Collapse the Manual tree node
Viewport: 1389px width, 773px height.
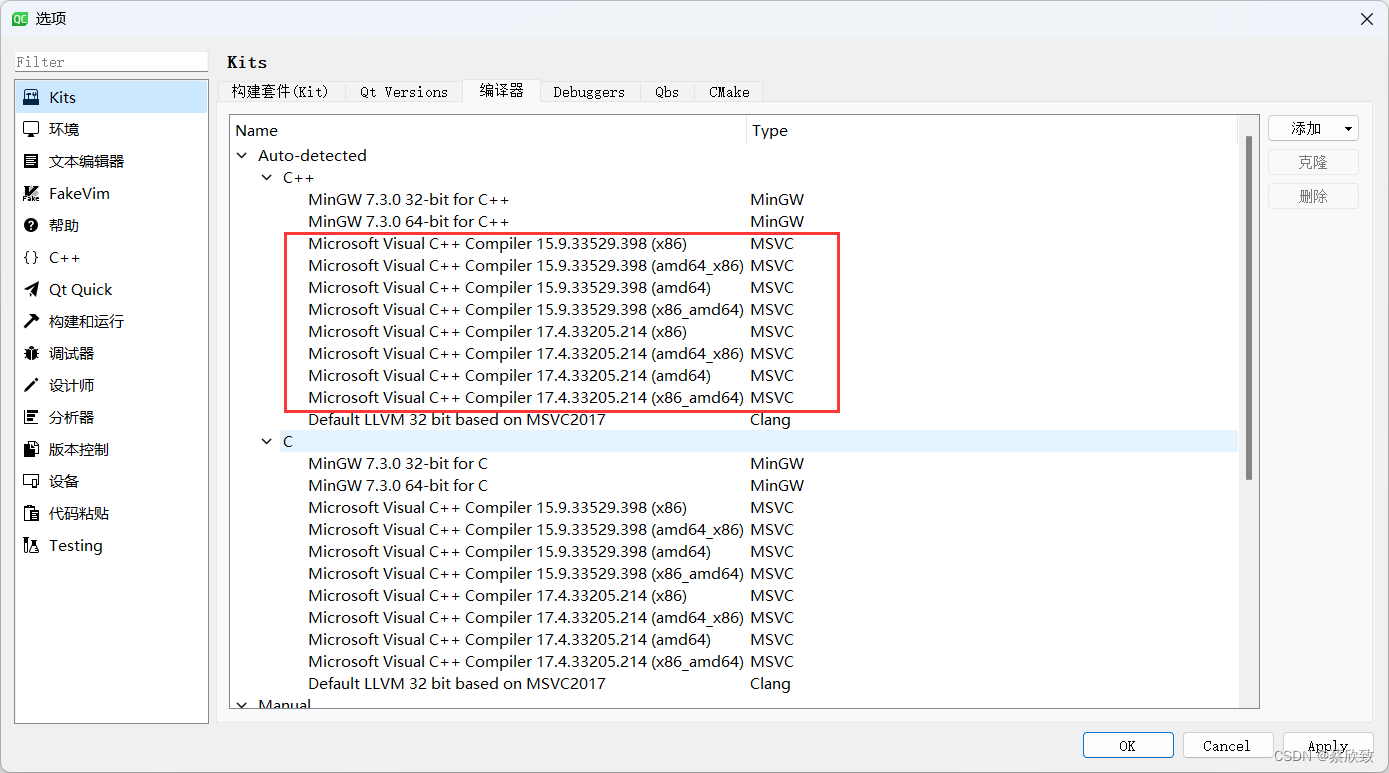click(242, 704)
